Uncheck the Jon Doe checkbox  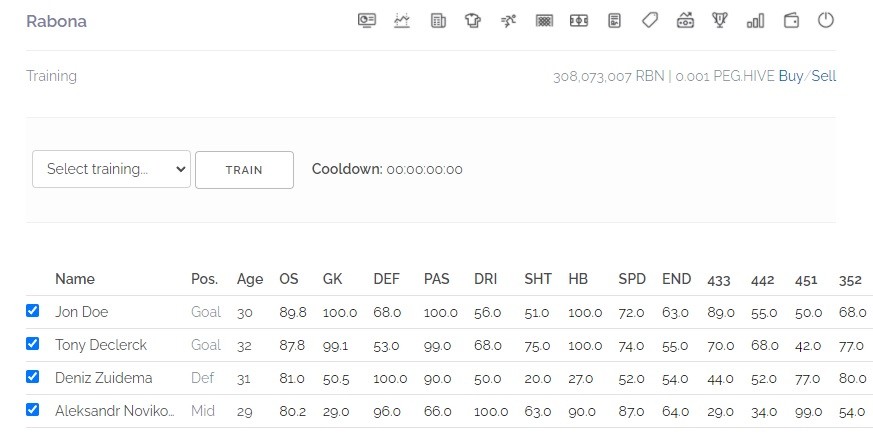coord(32,311)
